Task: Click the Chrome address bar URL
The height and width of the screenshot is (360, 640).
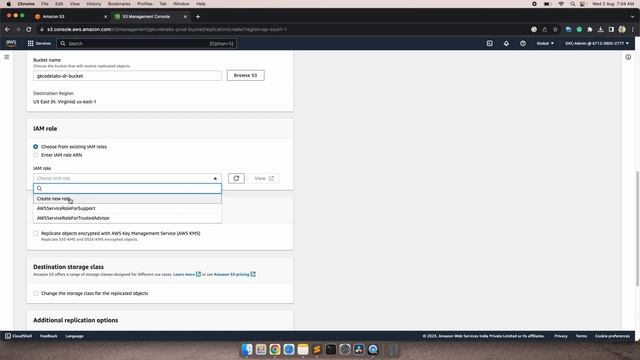Action: click(167, 29)
